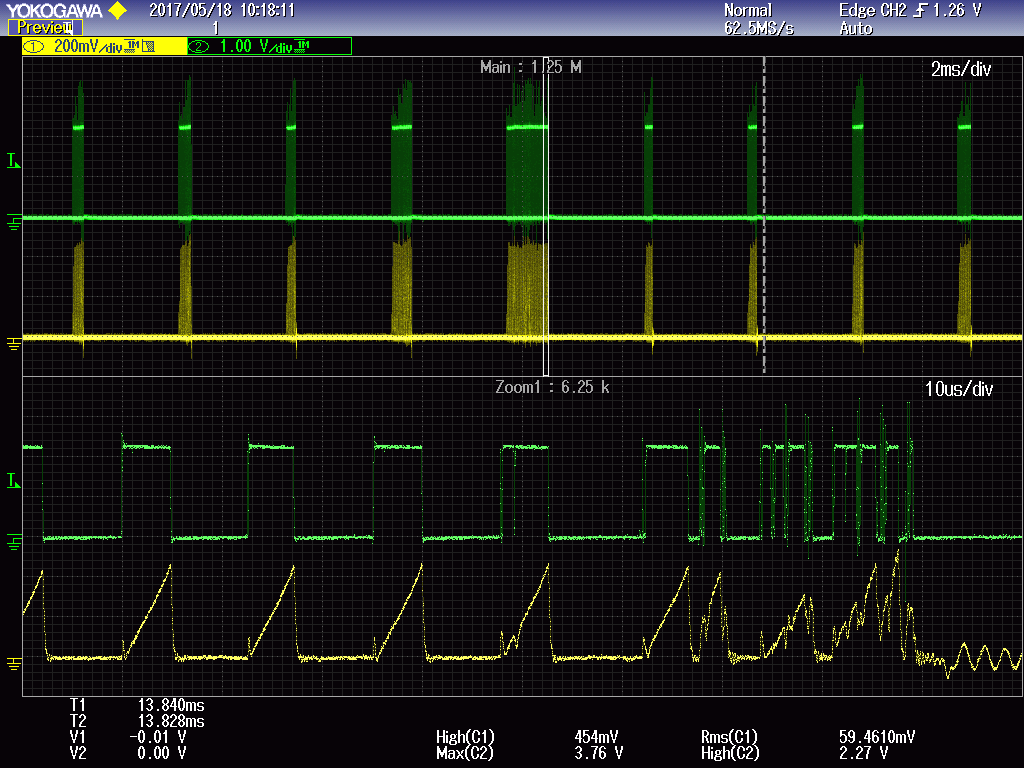Toggle the CH1 200mV/div channel indicator

104,46
